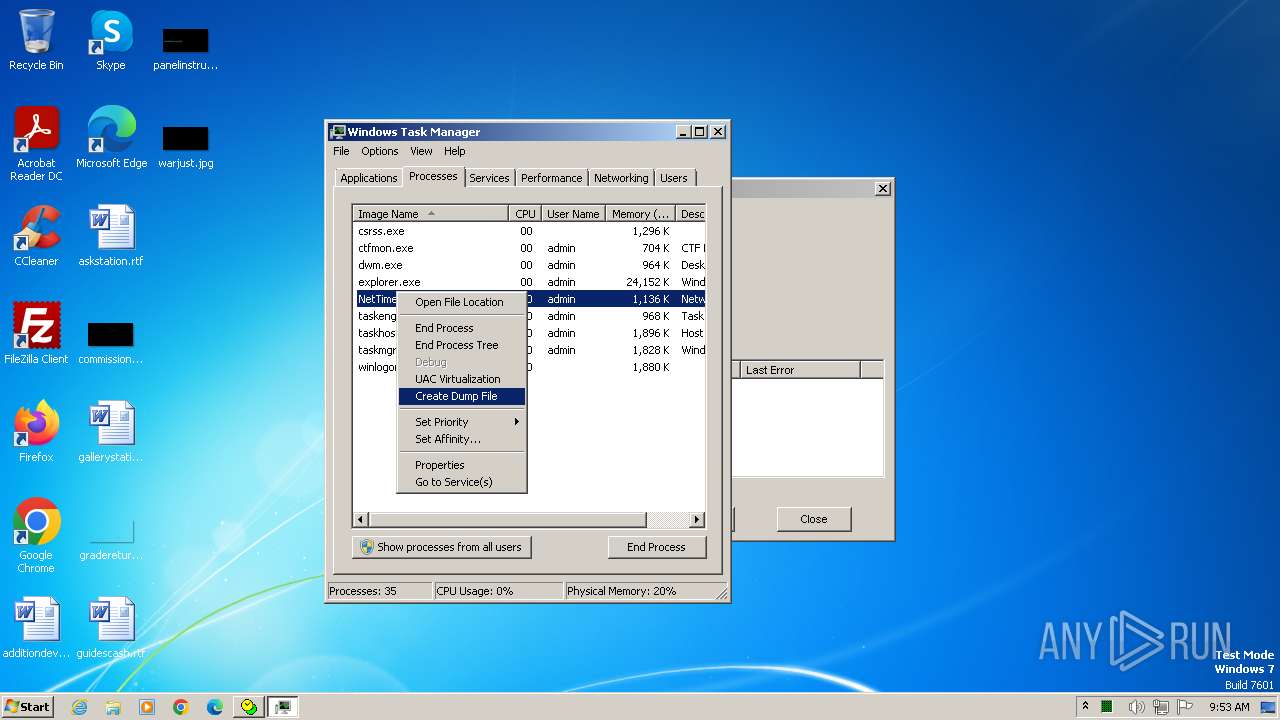This screenshot has width=1280, height=720.
Task: Click the End Process button at the bottom of Task Manager
Action: [657, 547]
